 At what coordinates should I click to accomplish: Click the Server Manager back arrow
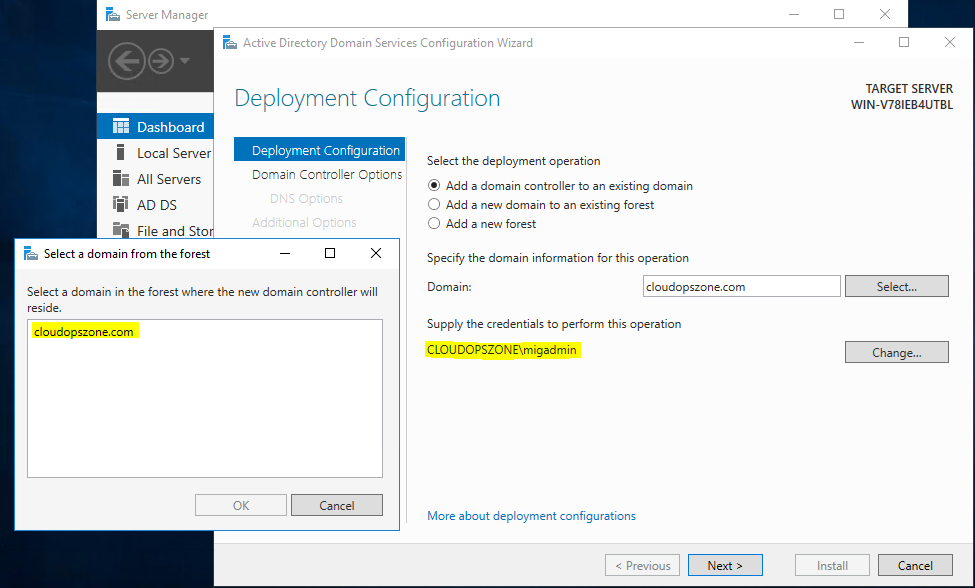click(x=127, y=61)
